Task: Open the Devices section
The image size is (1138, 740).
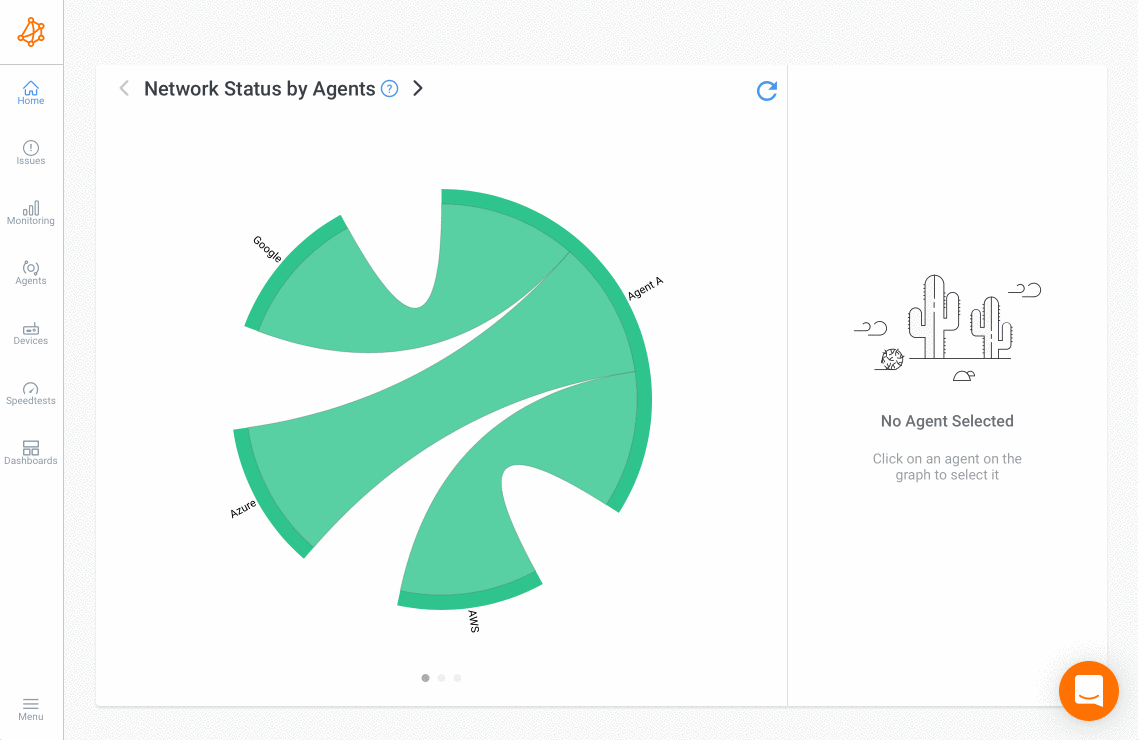Action: pyautogui.click(x=31, y=333)
